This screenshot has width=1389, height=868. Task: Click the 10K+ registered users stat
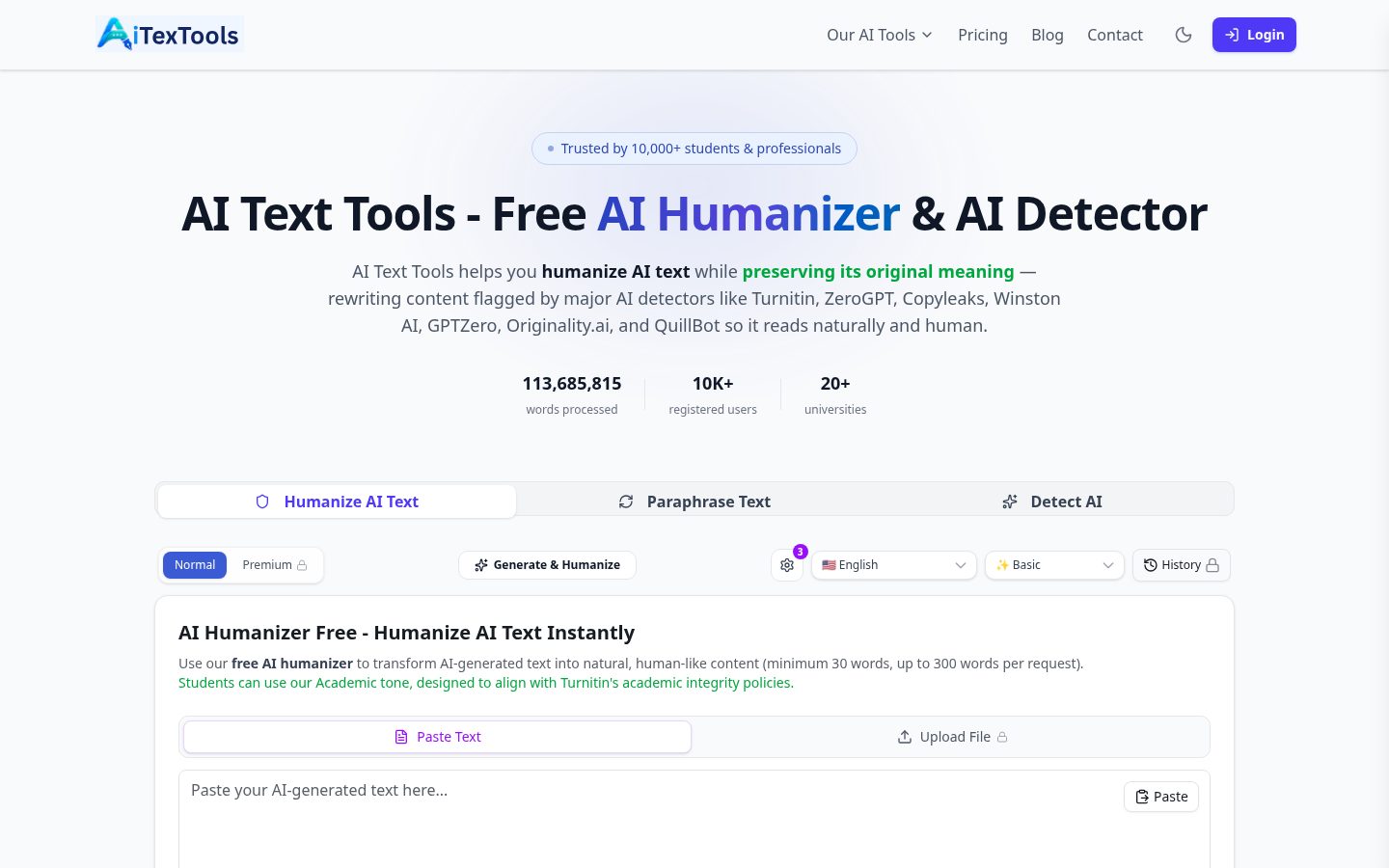point(713,394)
